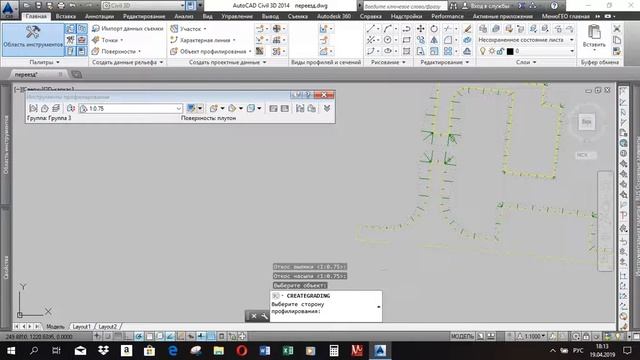The width and height of the screenshot is (640, 360).
Task: Expand the Рисование panel
Action: pyautogui.click(x=388, y=62)
